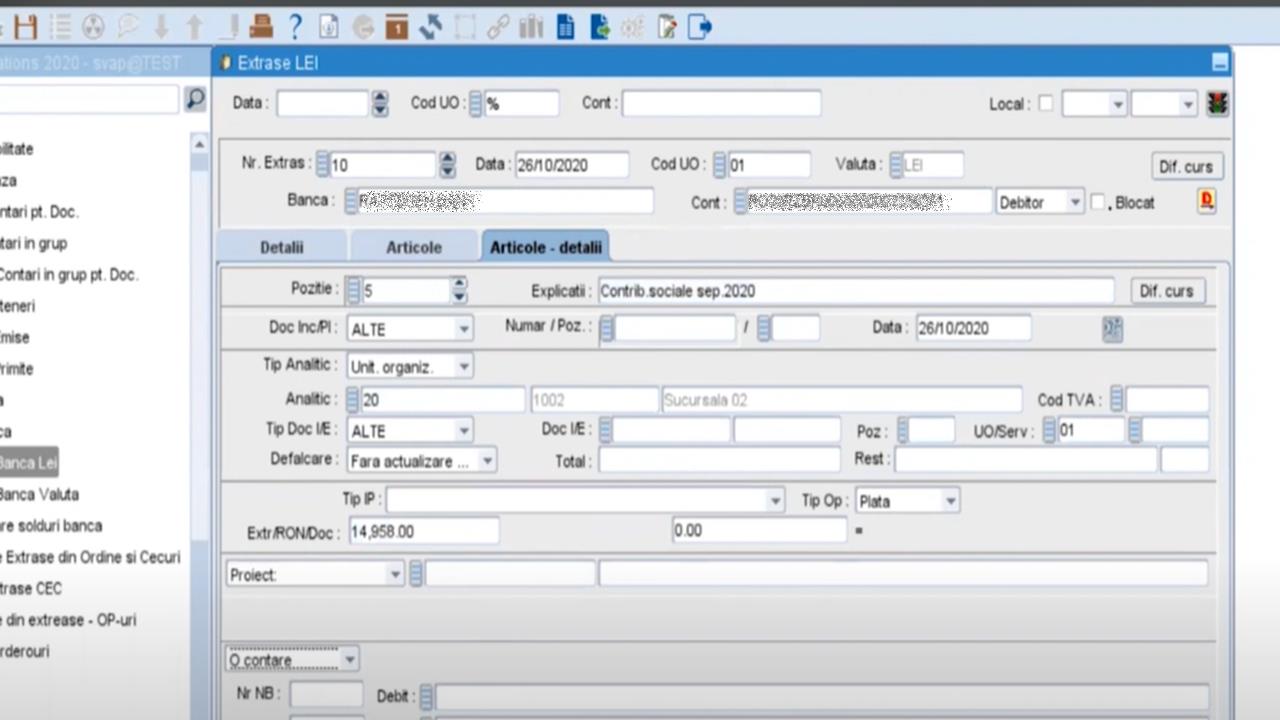Click the left panel scroll up arrow
Image resolution: width=1280 pixels, height=720 pixels.
pyautogui.click(x=199, y=145)
